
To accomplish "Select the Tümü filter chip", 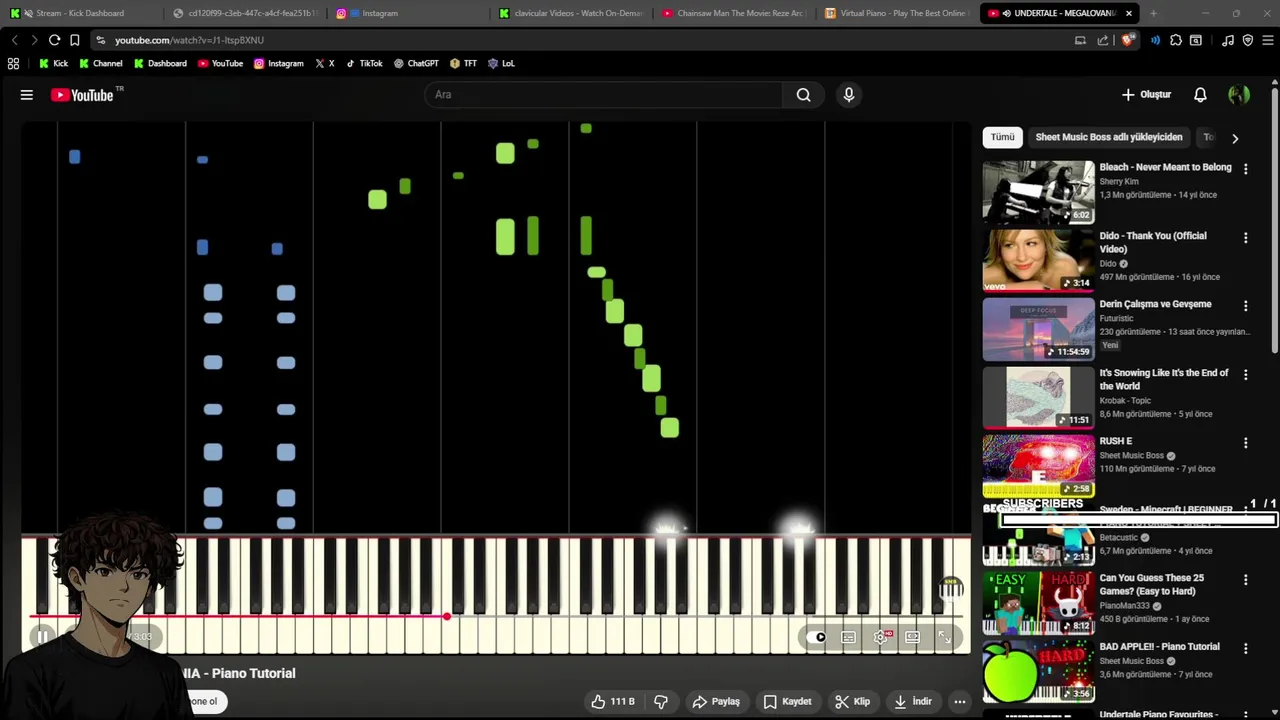I will tap(1002, 137).
